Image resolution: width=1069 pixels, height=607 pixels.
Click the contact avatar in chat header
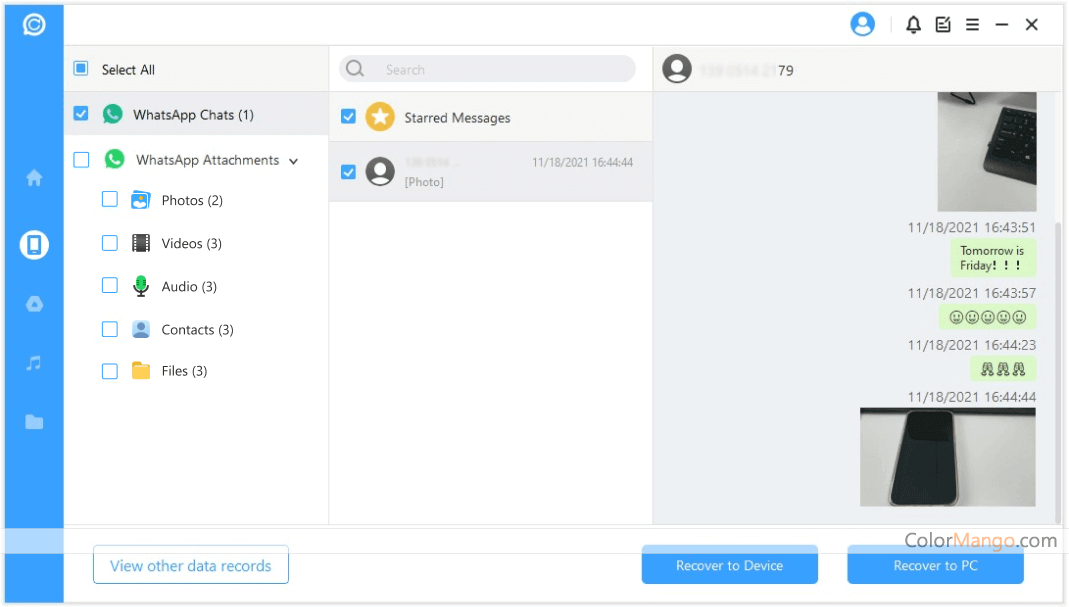click(677, 69)
